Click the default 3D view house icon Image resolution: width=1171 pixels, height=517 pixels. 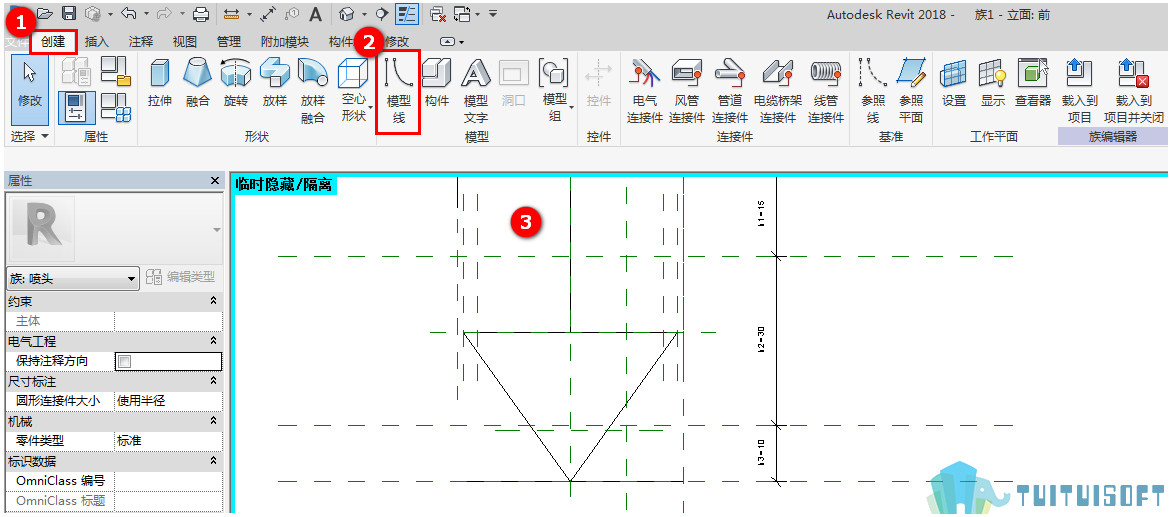pos(346,13)
